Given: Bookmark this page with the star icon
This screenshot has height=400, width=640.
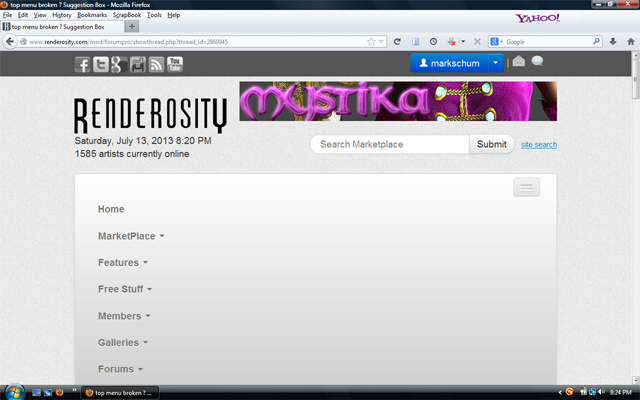Looking at the screenshot, I should [x=371, y=42].
